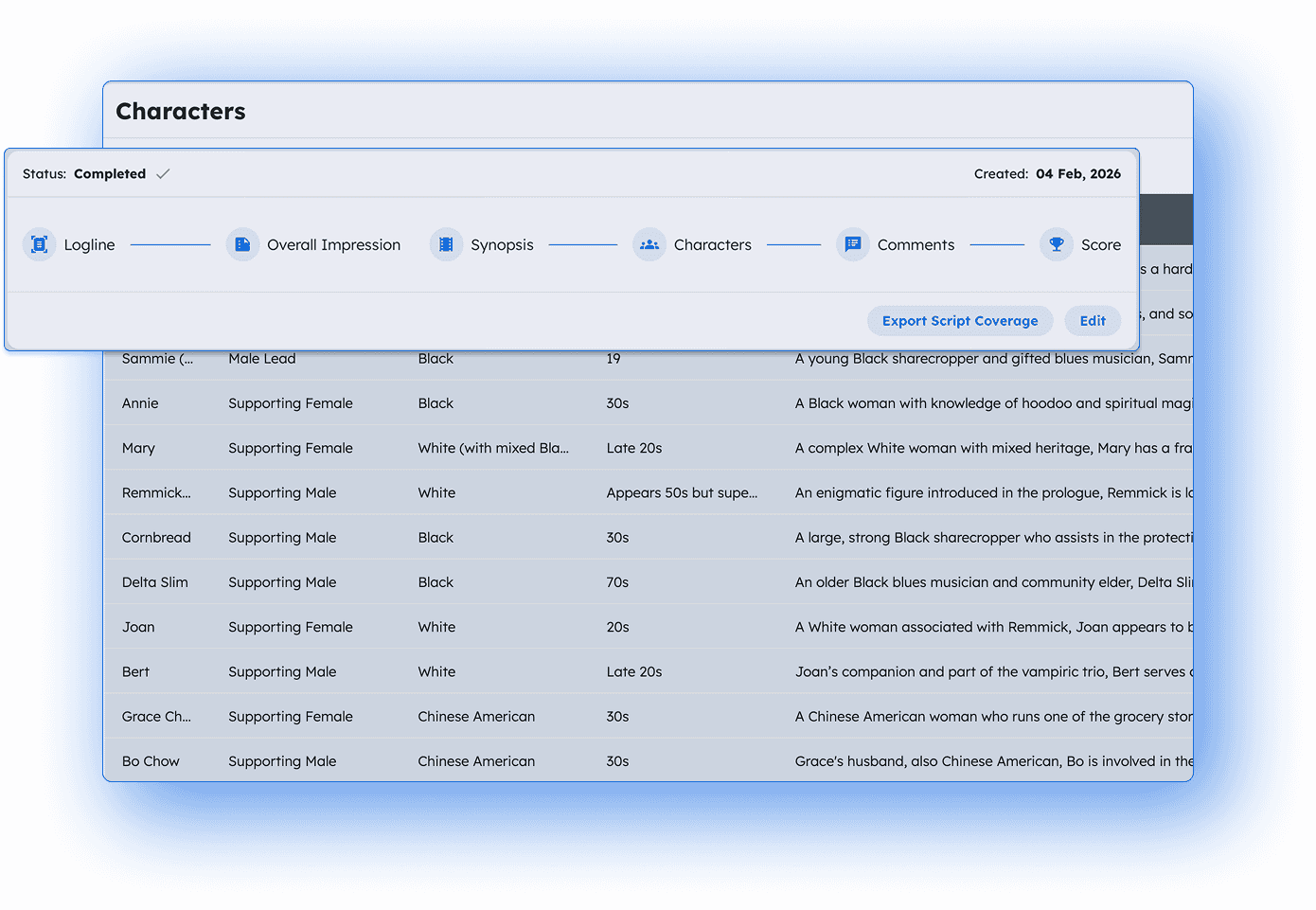Click the Logline step icon

(39, 244)
